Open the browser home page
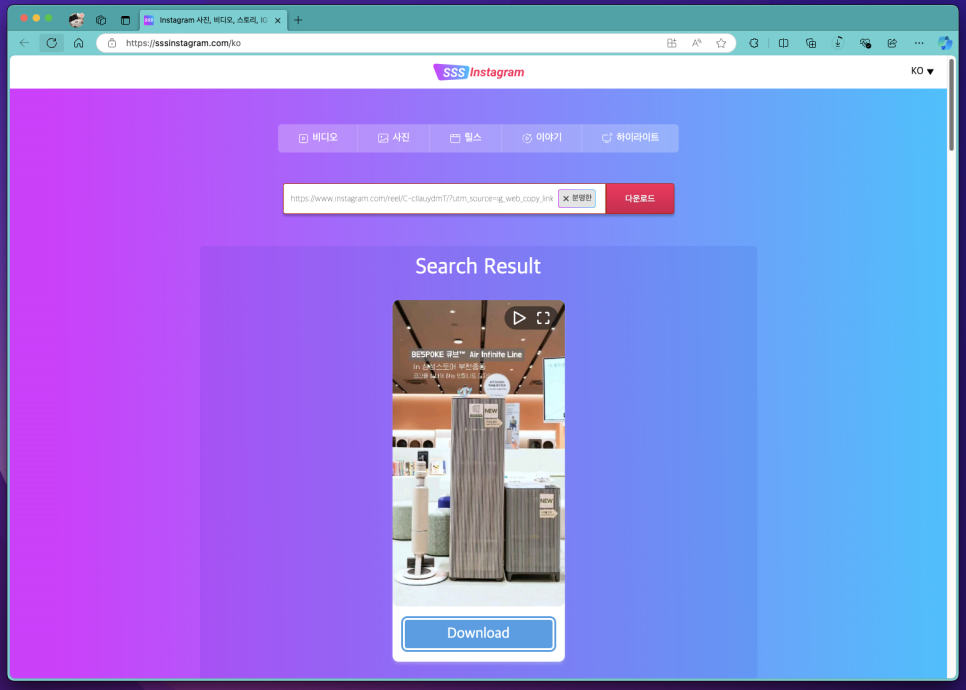 coord(78,43)
